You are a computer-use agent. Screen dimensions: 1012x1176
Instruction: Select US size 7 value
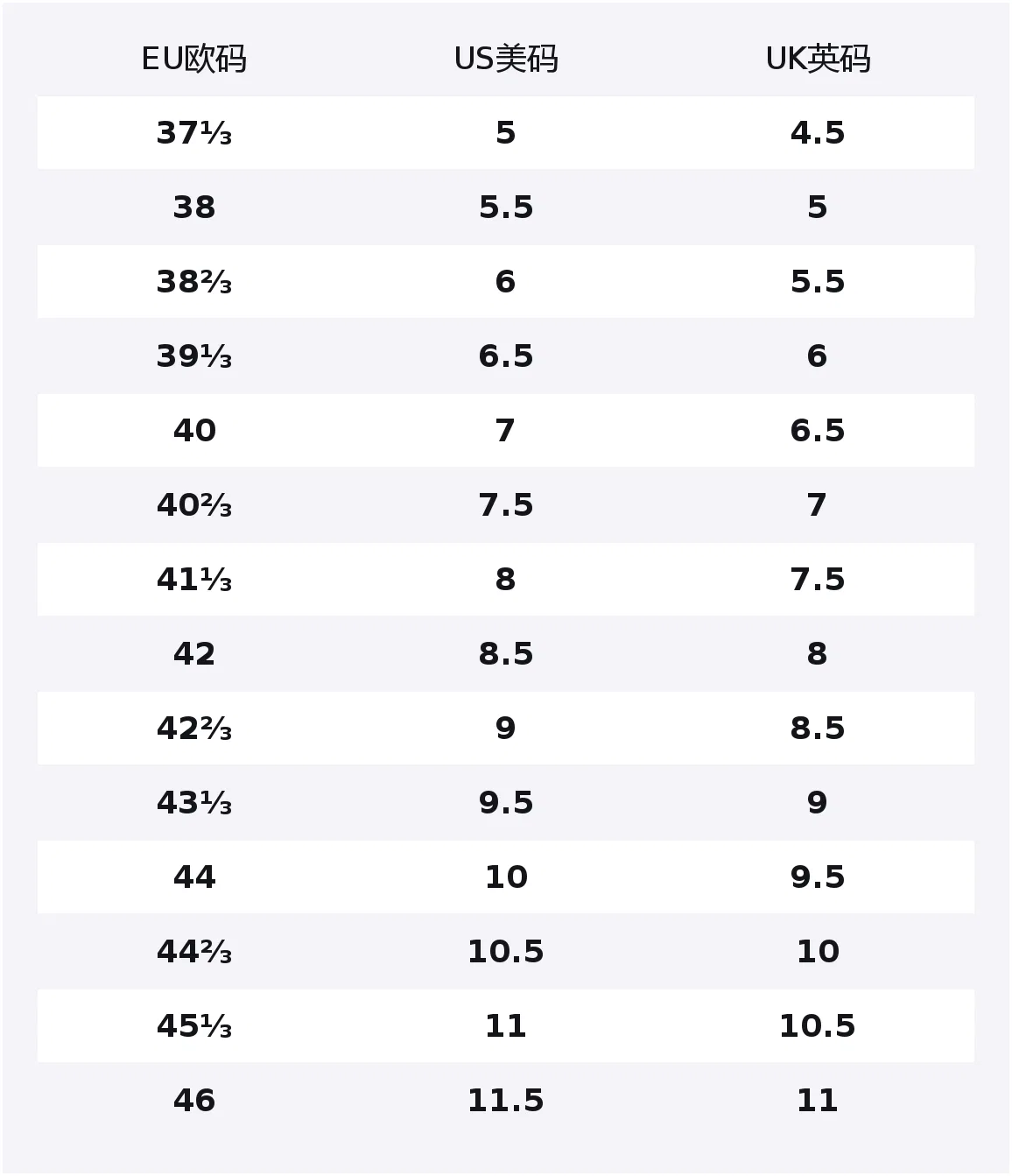pyautogui.click(x=506, y=431)
